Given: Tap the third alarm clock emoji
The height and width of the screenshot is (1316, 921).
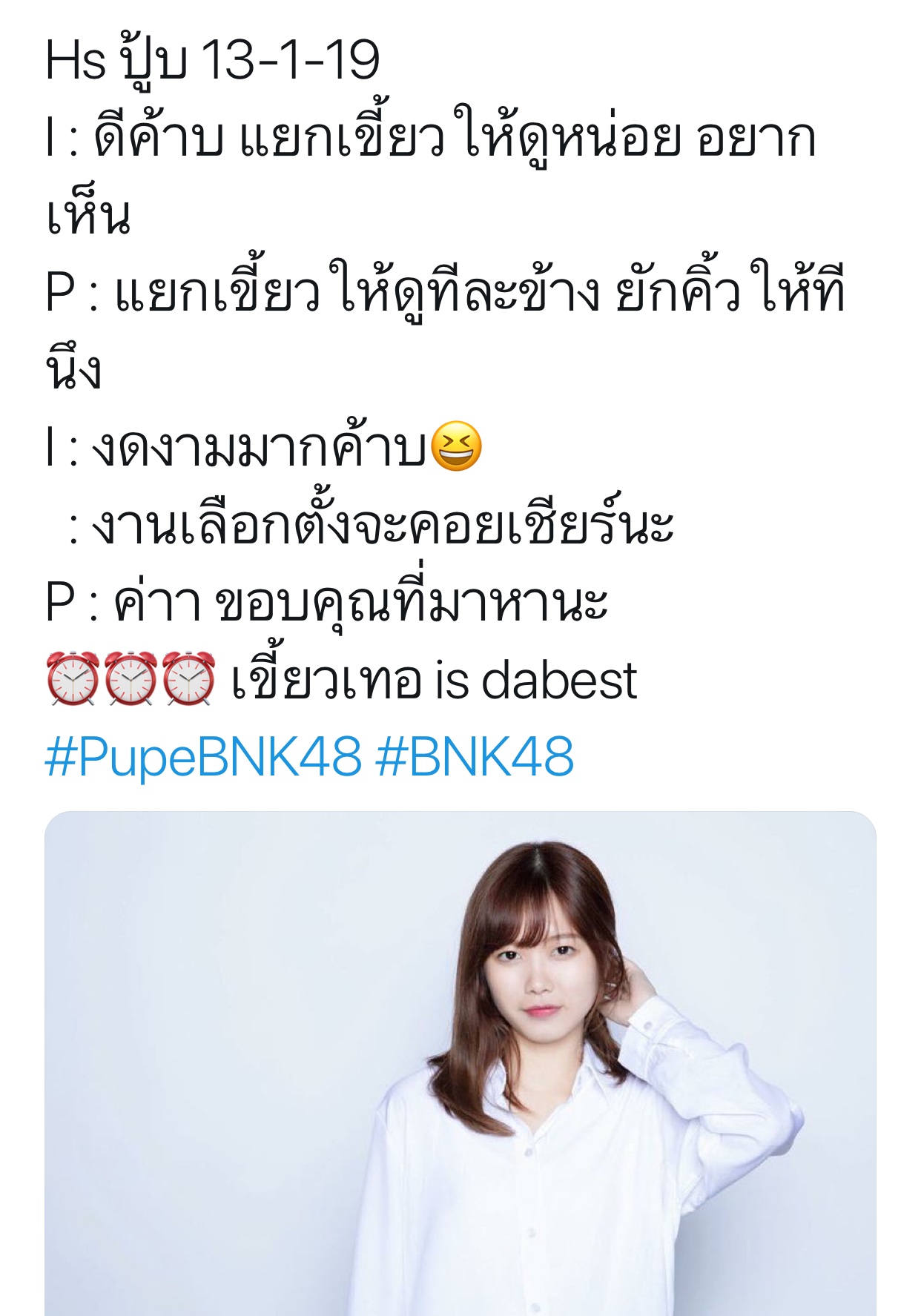Looking at the screenshot, I should click(x=188, y=678).
